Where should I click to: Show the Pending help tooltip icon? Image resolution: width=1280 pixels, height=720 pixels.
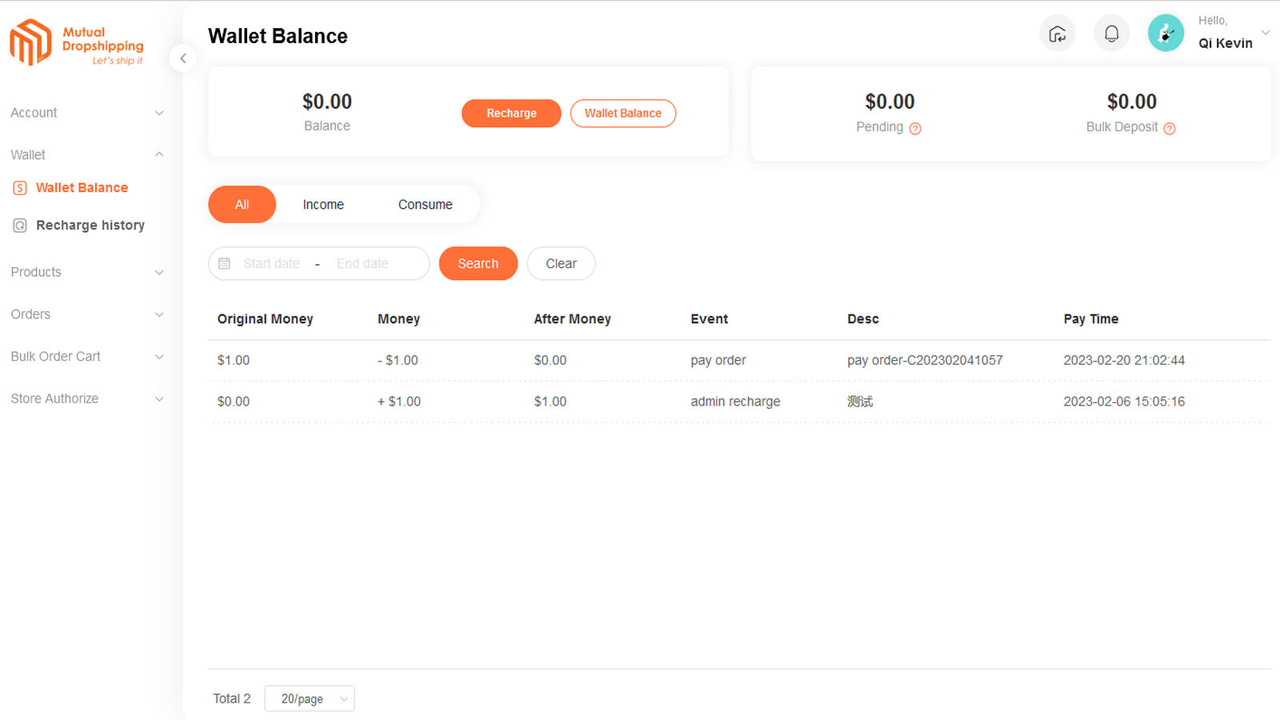pyautogui.click(x=916, y=128)
